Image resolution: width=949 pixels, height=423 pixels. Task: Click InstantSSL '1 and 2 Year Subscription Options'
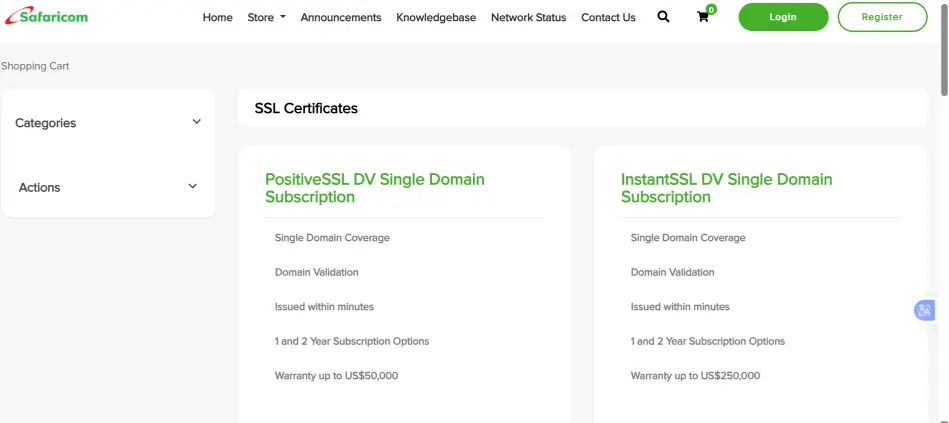tap(708, 341)
